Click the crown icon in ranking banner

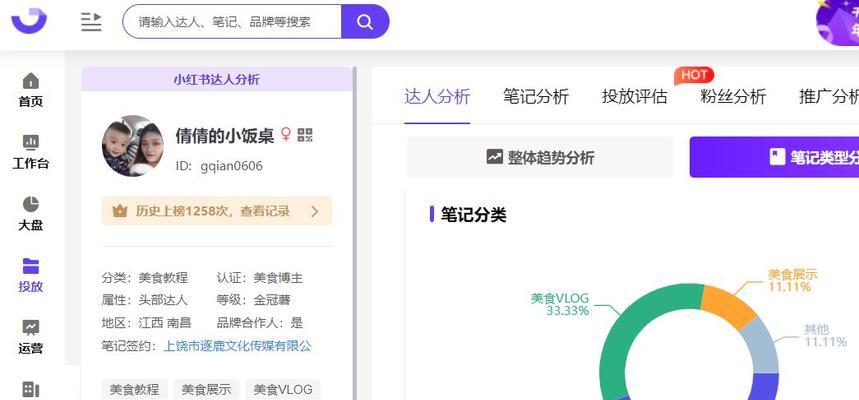point(120,211)
